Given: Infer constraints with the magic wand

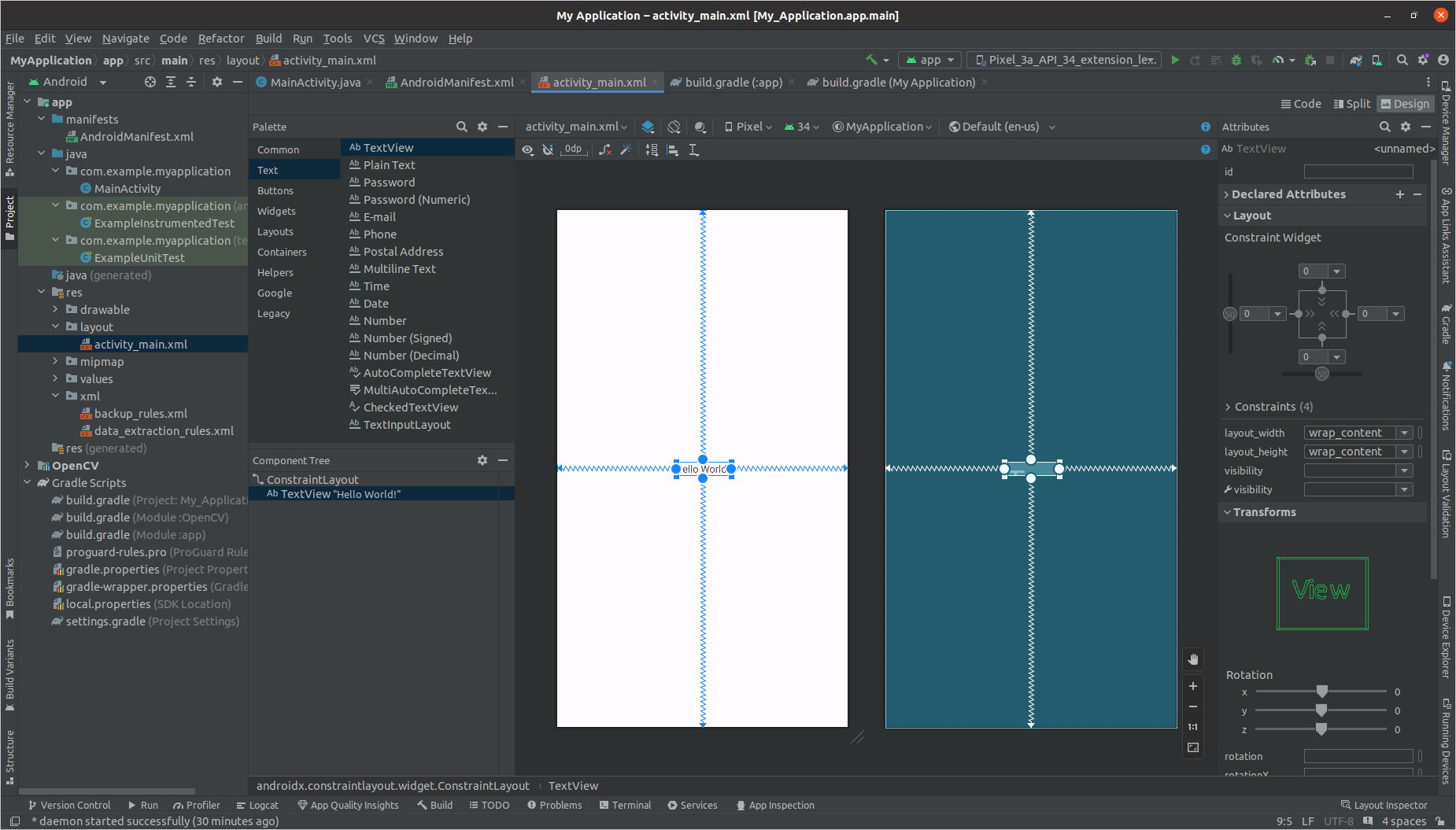Looking at the screenshot, I should click(x=626, y=149).
